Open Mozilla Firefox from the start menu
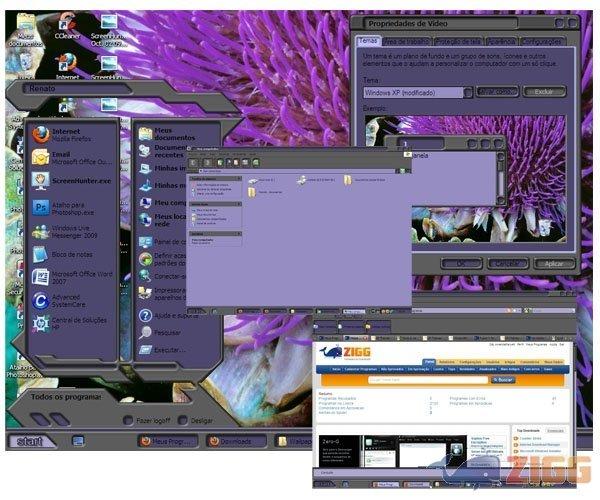The height and width of the screenshot is (500, 600). (x=72, y=135)
